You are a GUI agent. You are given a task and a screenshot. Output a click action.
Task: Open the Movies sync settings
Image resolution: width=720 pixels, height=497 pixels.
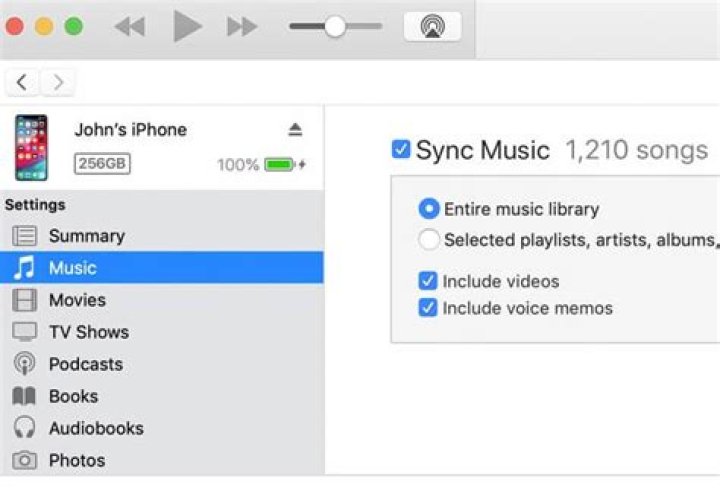162,300
